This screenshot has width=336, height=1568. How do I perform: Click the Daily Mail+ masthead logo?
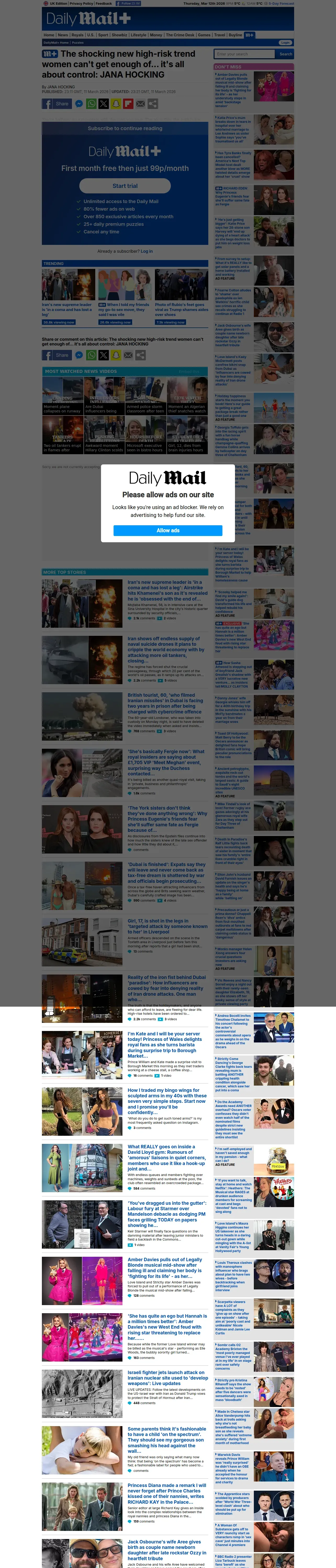click(88, 19)
